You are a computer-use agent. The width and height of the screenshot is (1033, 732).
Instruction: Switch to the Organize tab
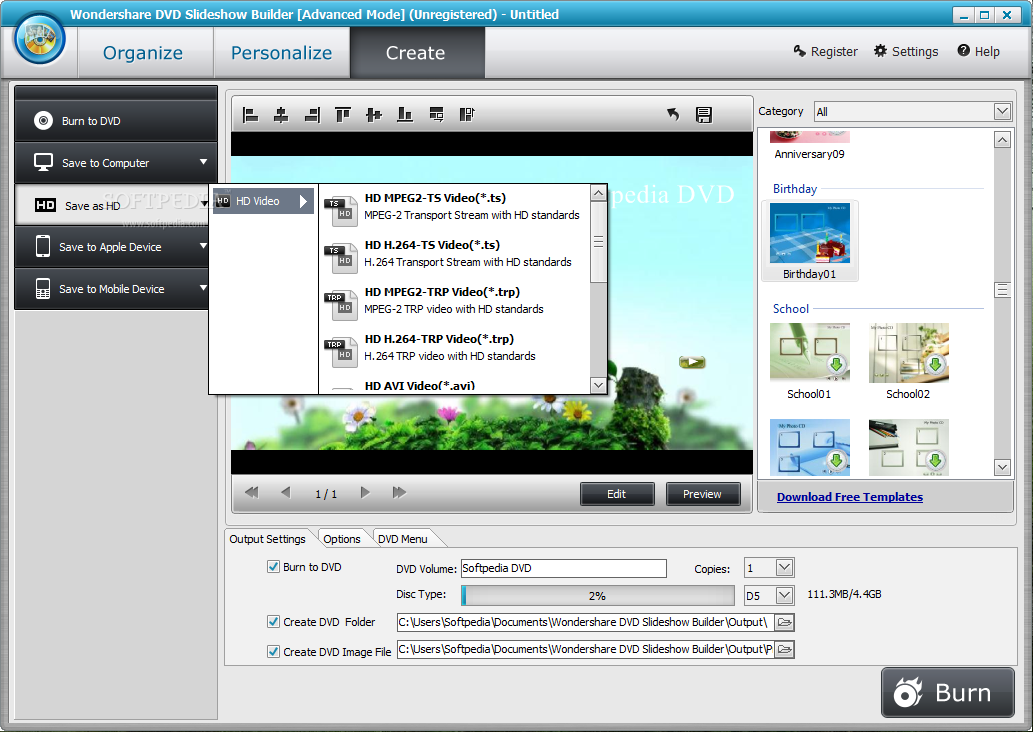[x=143, y=53]
